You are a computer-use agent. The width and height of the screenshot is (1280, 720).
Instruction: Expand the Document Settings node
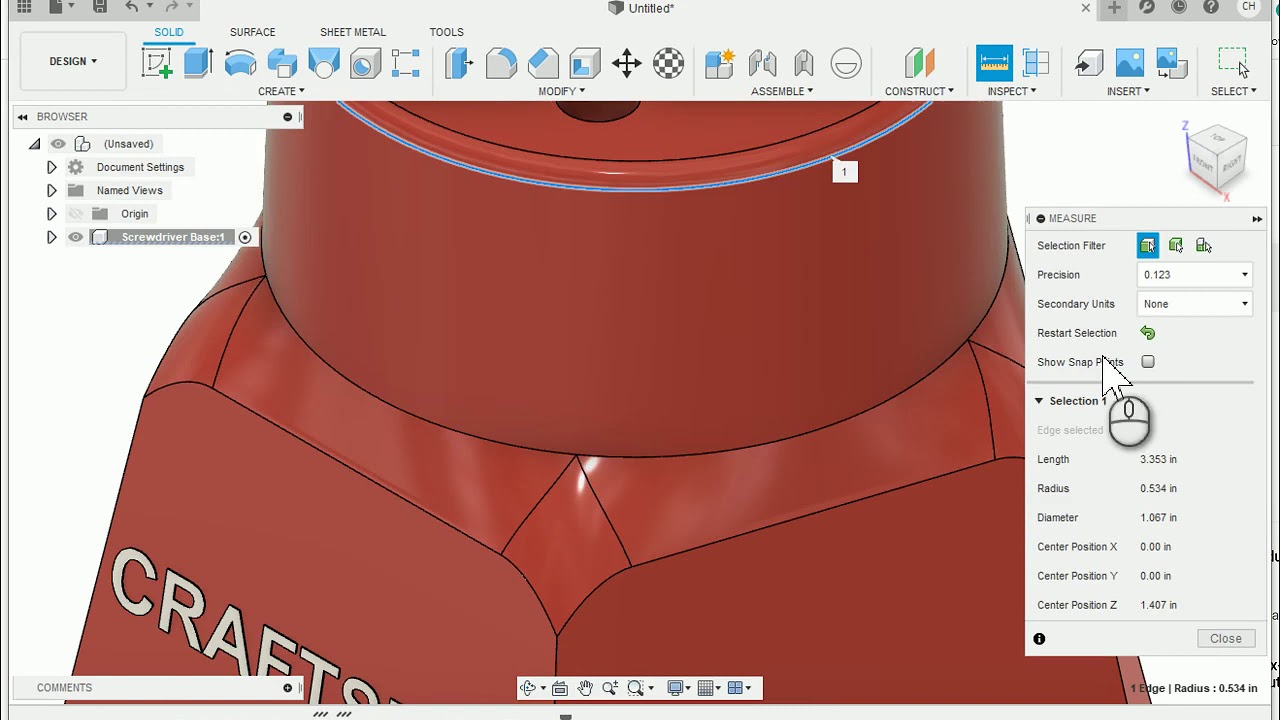click(x=51, y=167)
